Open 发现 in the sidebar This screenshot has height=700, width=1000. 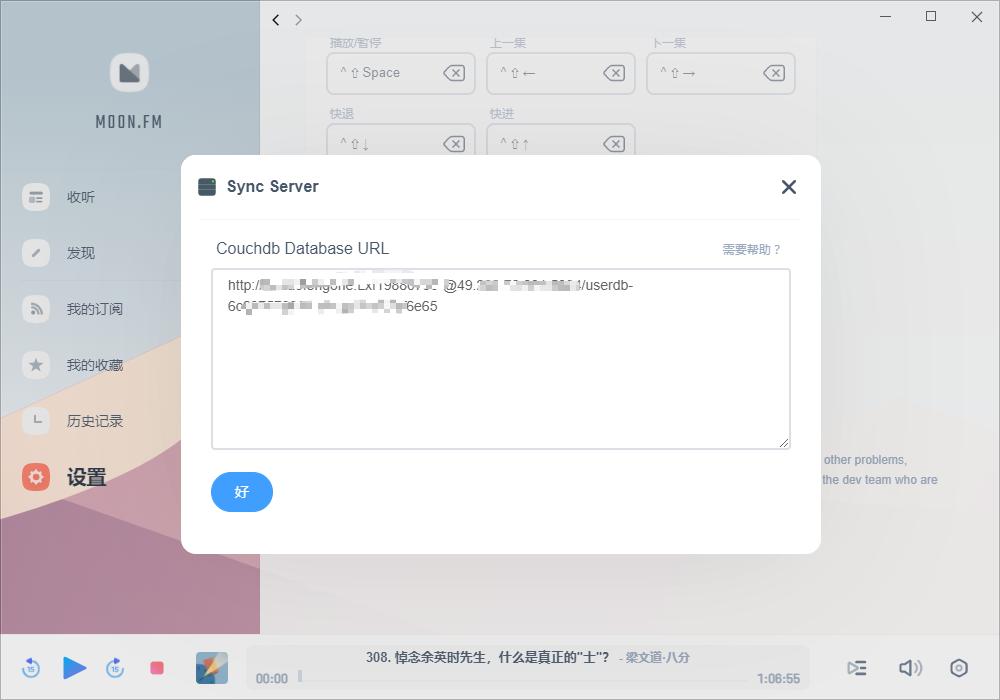pos(80,253)
